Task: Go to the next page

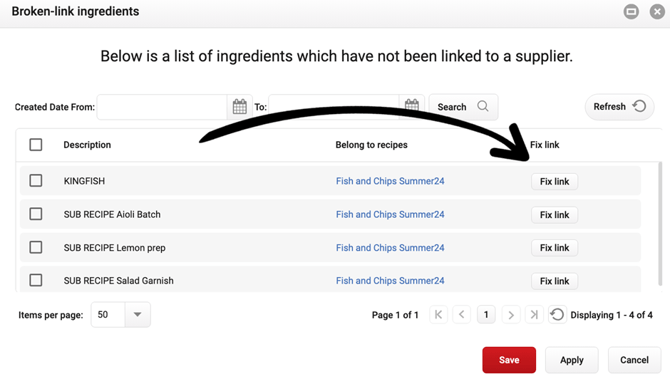Action: pos(511,315)
